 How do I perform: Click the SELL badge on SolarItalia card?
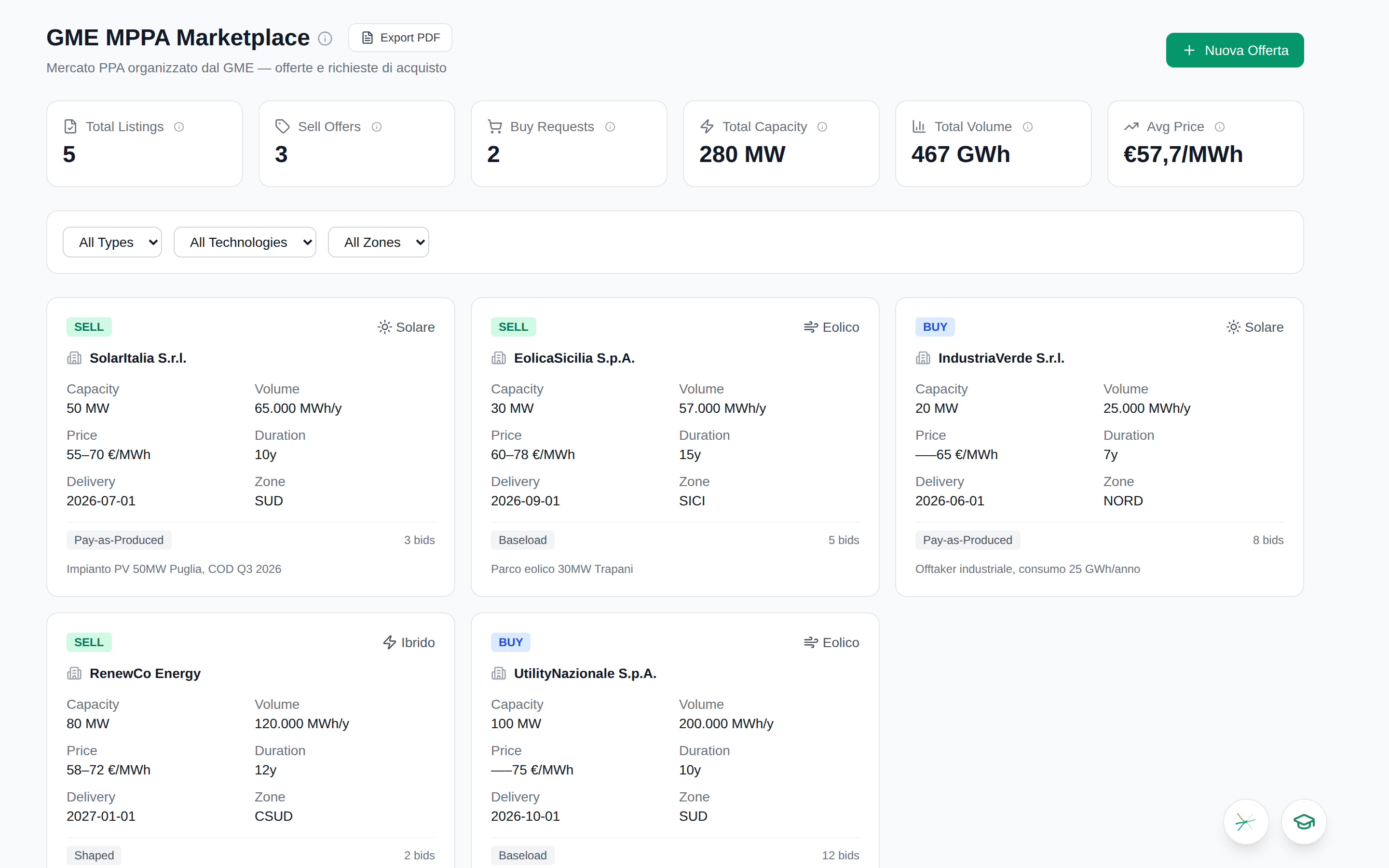(x=89, y=326)
